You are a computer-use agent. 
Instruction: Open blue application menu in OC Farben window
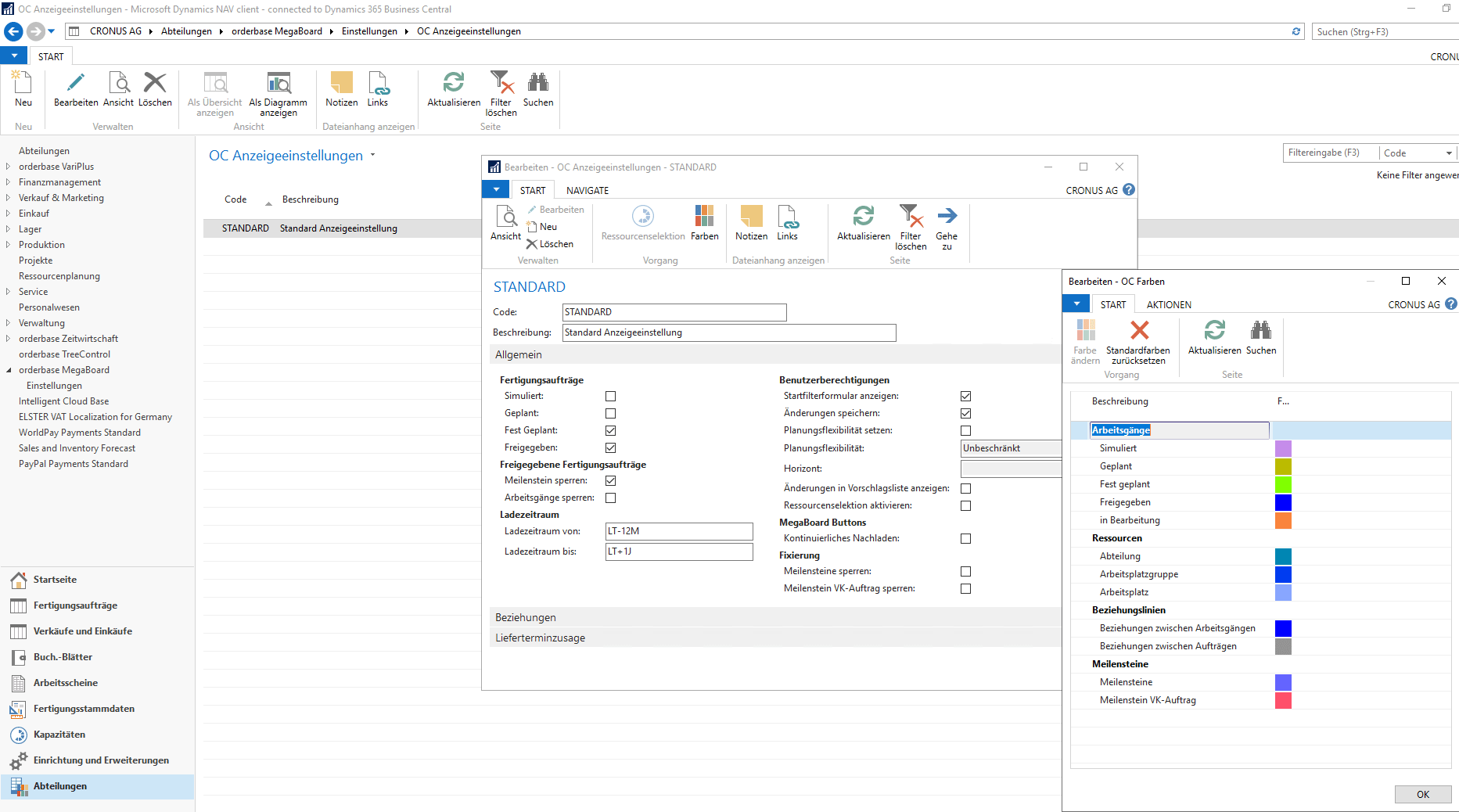pyautogui.click(x=1076, y=304)
